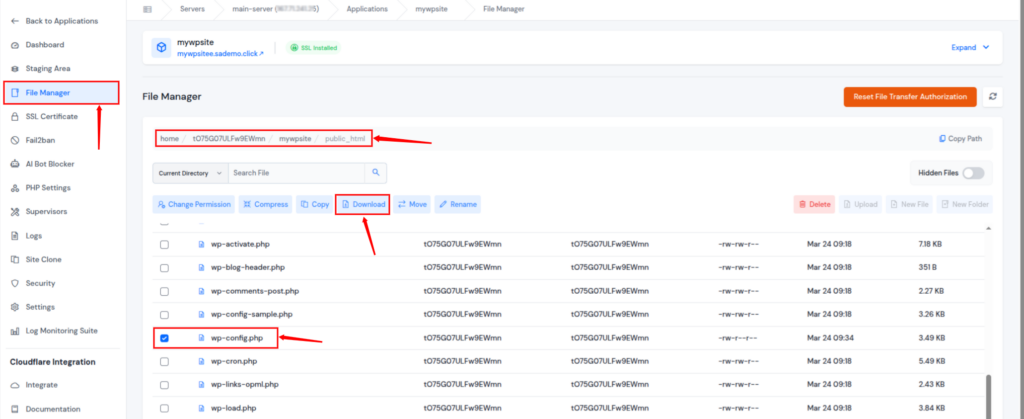The image size is (1024, 419).
Task: Click the Upload button
Action: (x=860, y=204)
